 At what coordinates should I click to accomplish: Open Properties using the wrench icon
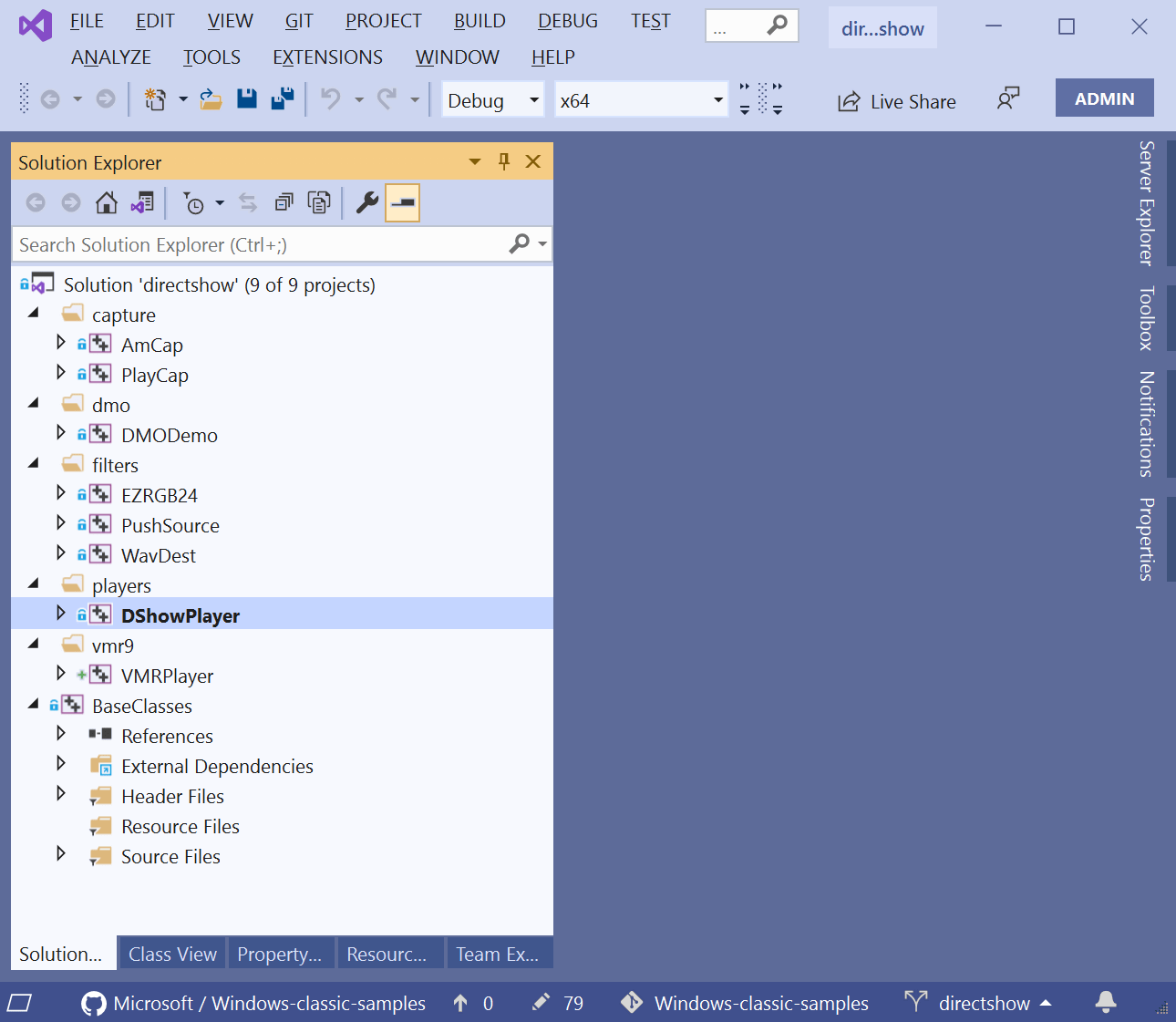click(366, 202)
